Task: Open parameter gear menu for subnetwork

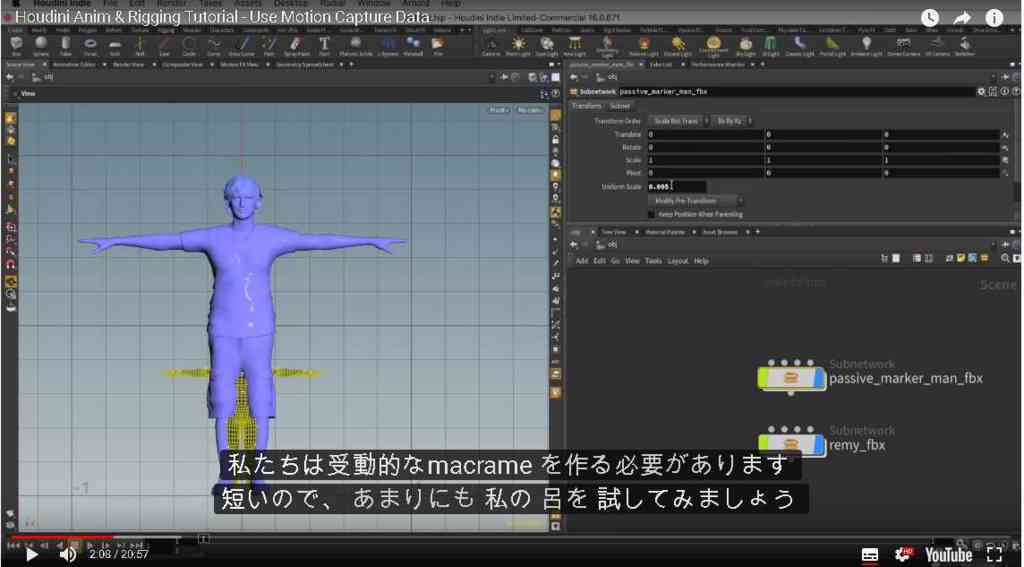Action: coord(980,92)
